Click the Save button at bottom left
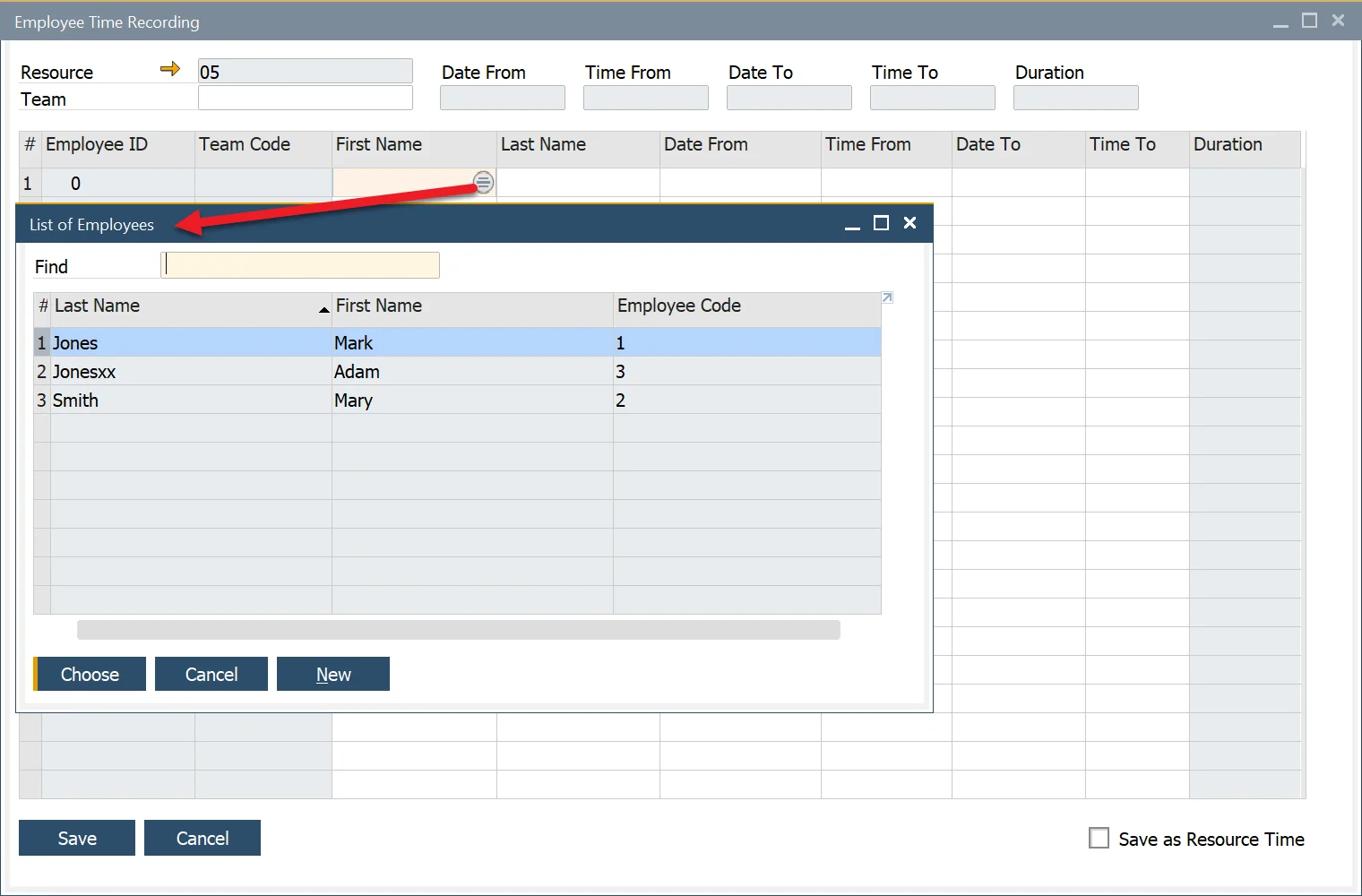The width and height of the screenshot is (1362, 896). pyautogui.click(x=77, y=838)
